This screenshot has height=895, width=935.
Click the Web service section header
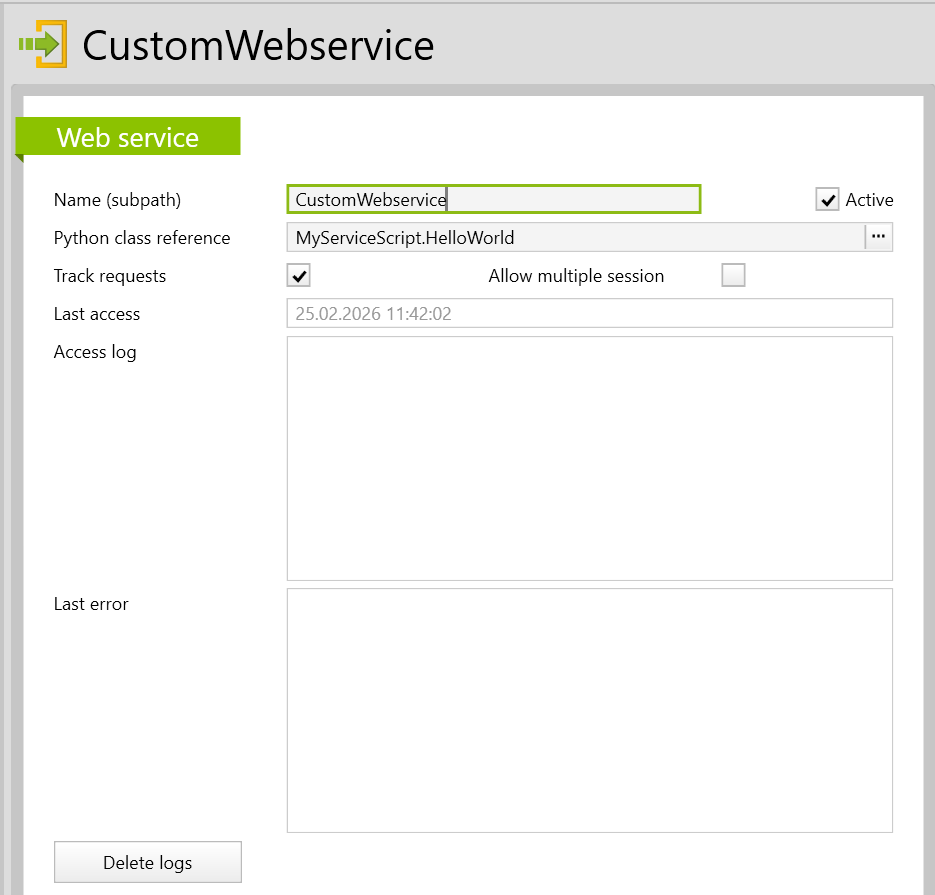click(128, 137)
